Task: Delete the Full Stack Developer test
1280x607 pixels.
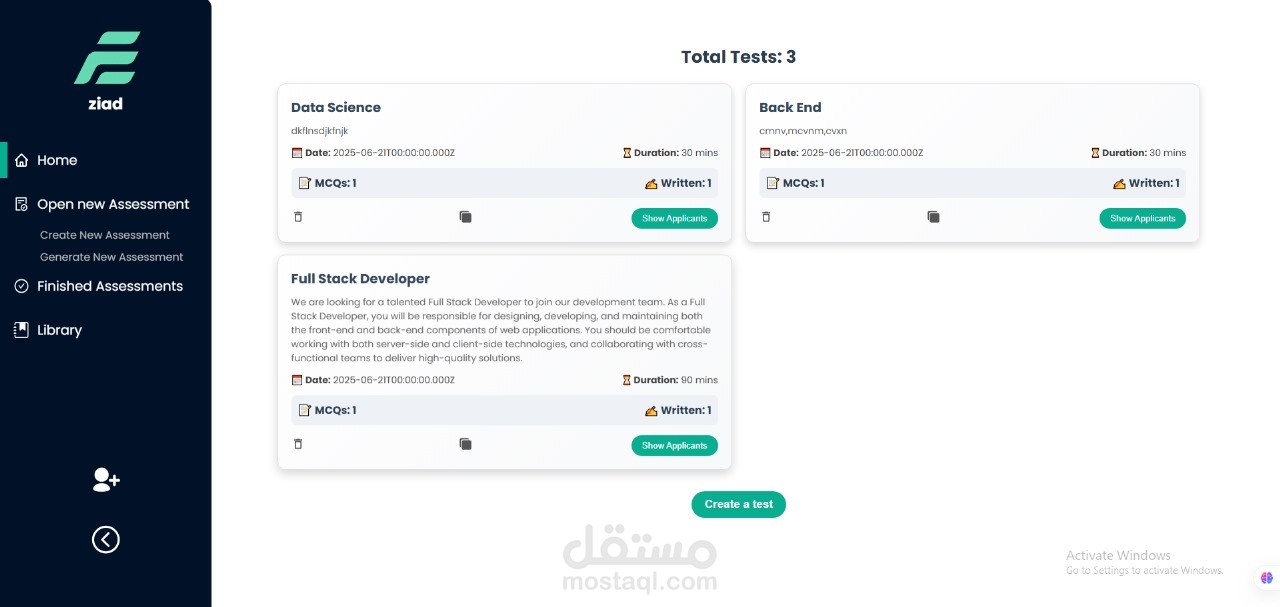Action: 298,444
